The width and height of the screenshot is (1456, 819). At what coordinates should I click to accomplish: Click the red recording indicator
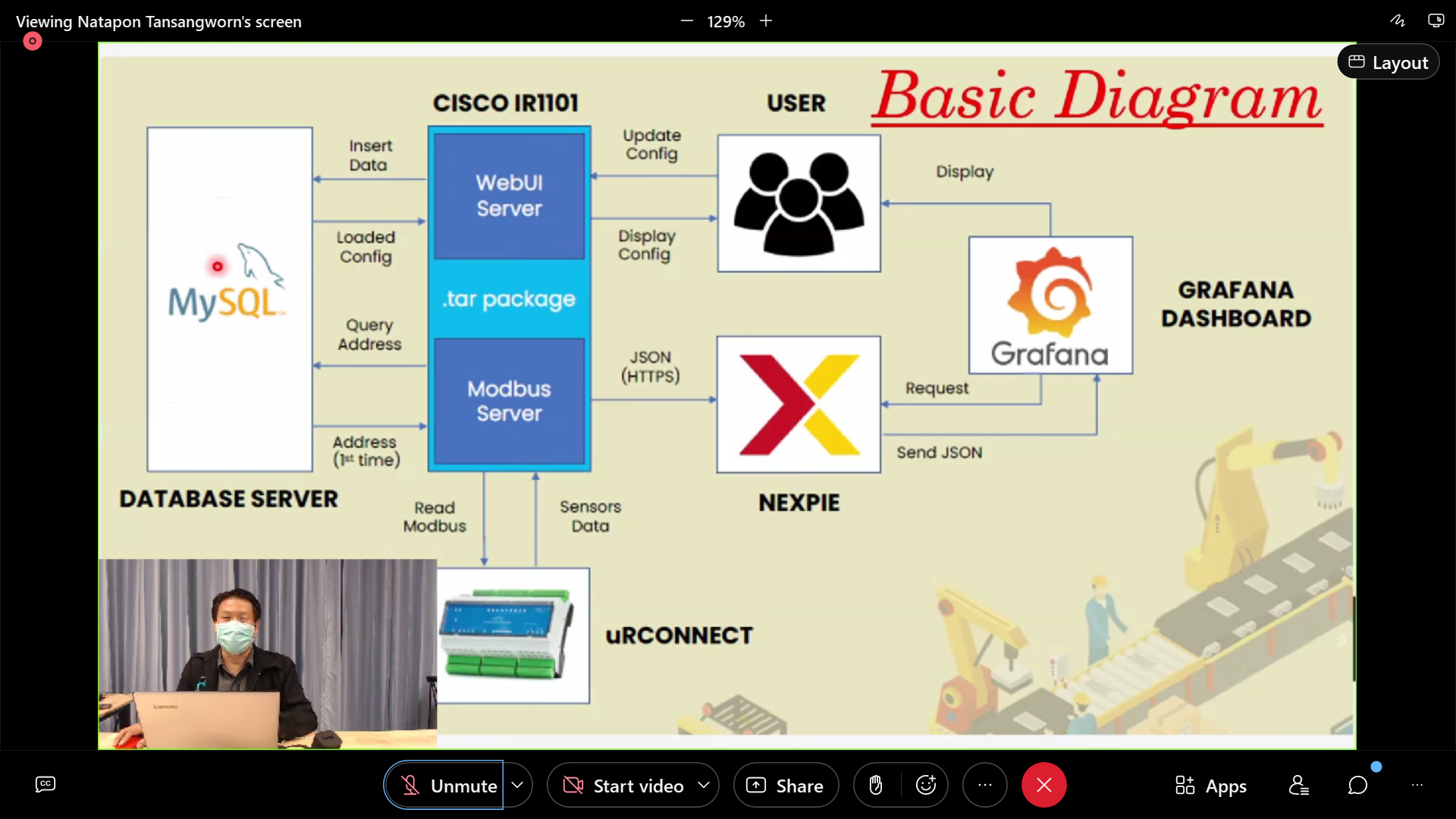point(33,41)
